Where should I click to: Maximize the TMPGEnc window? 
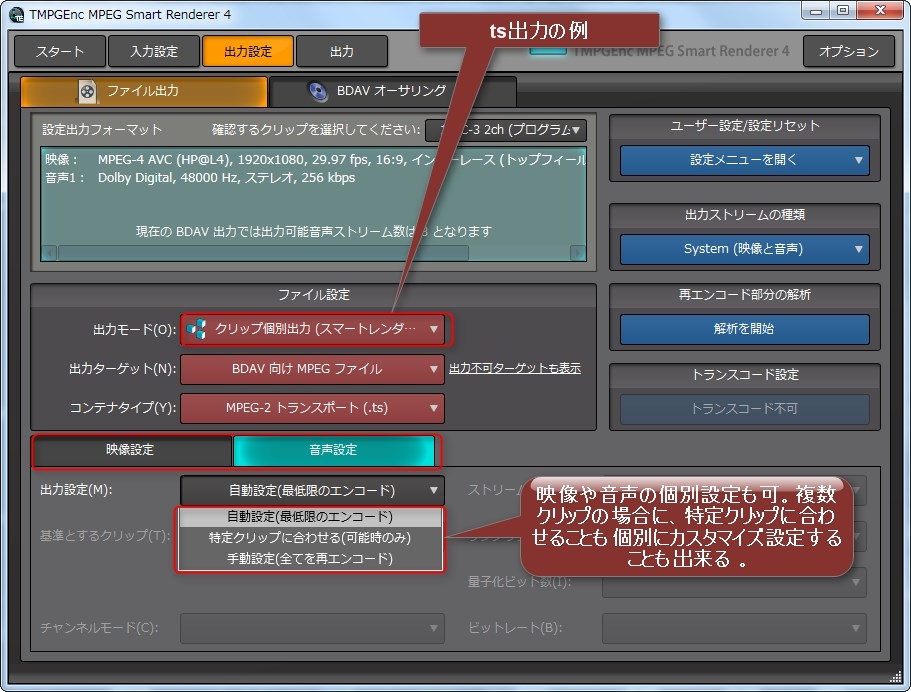[x=842, y=10]
